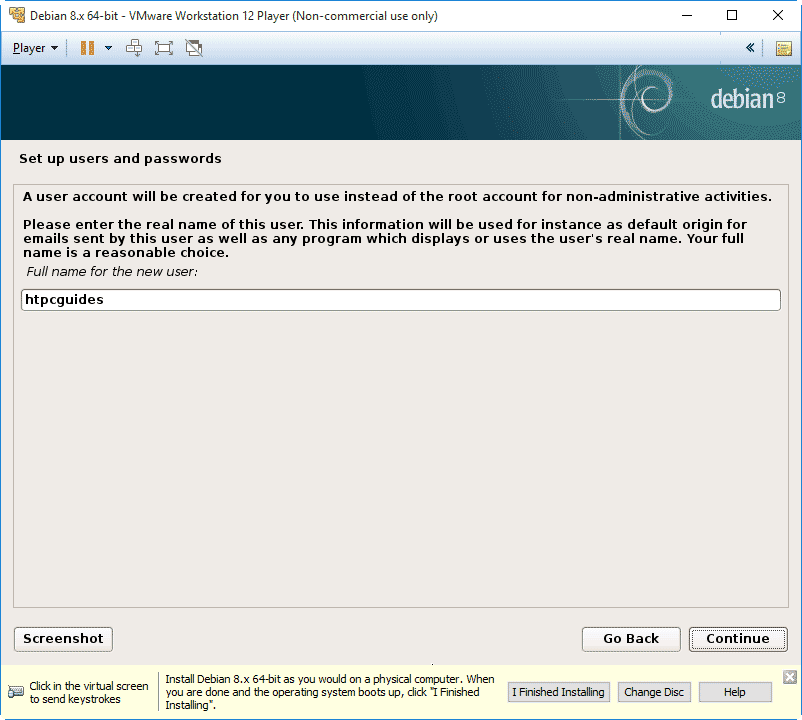
Task: Click the Continue button
Action: coord(737,639)
